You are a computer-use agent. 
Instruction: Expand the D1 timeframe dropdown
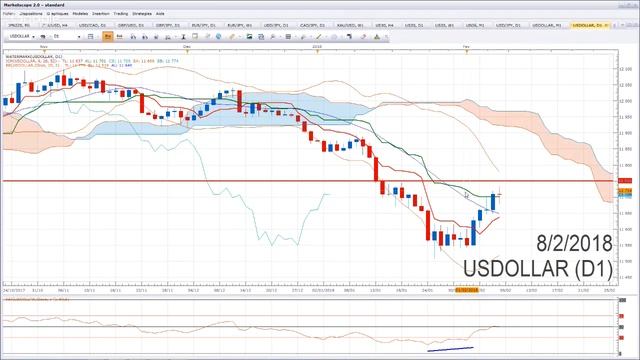(x=79, y=37)
